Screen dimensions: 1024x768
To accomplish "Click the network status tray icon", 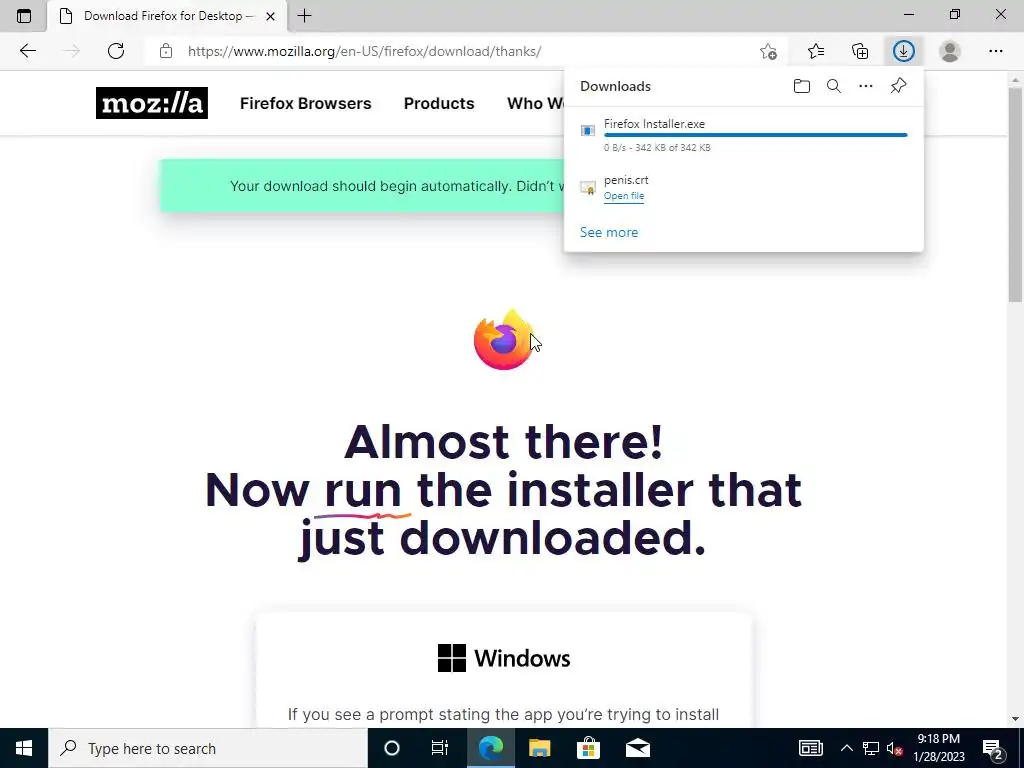I will (x=871, y=748).
